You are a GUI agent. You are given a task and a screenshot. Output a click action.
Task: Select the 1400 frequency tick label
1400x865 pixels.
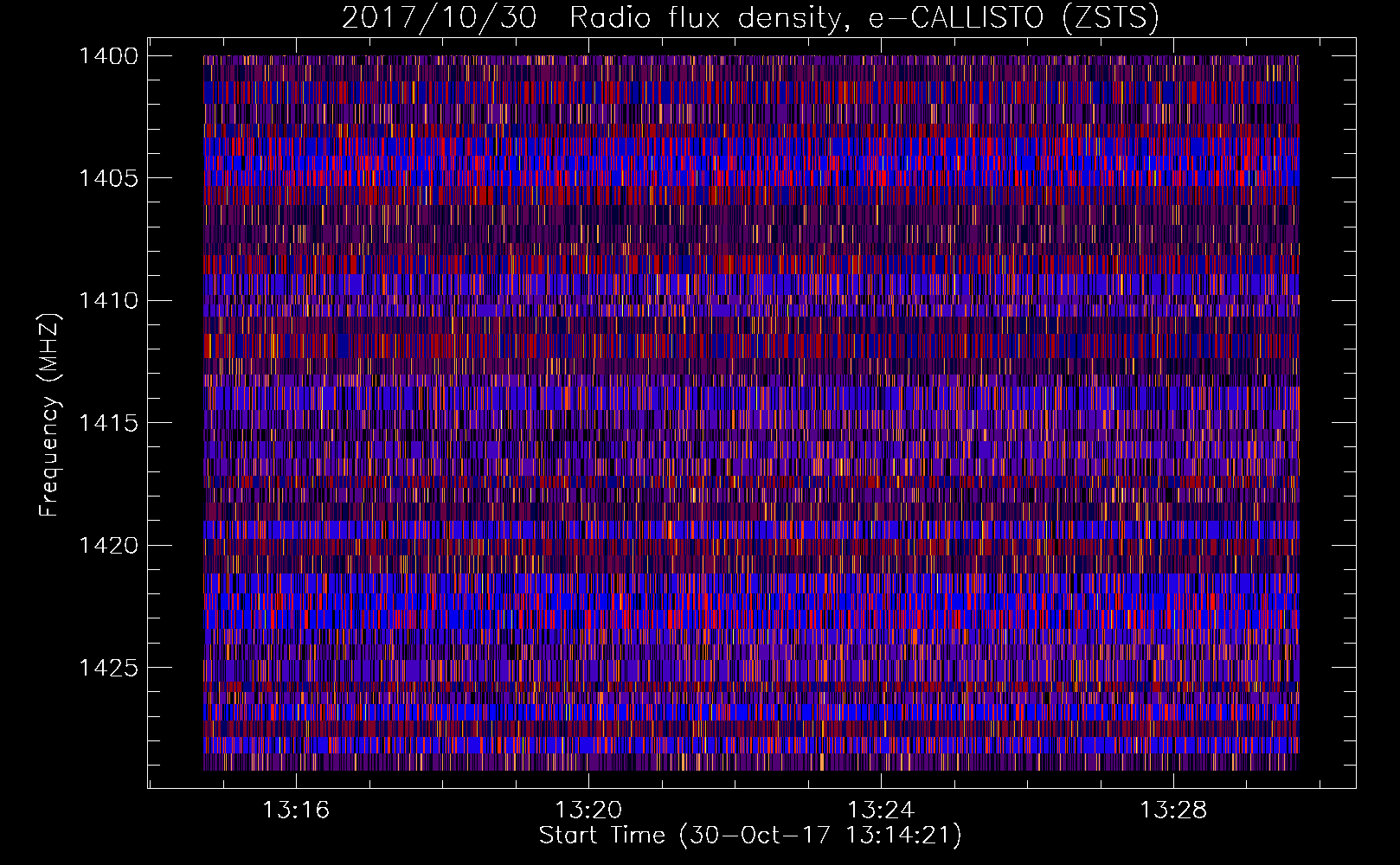pyautogui.click(x=109, y=56)
